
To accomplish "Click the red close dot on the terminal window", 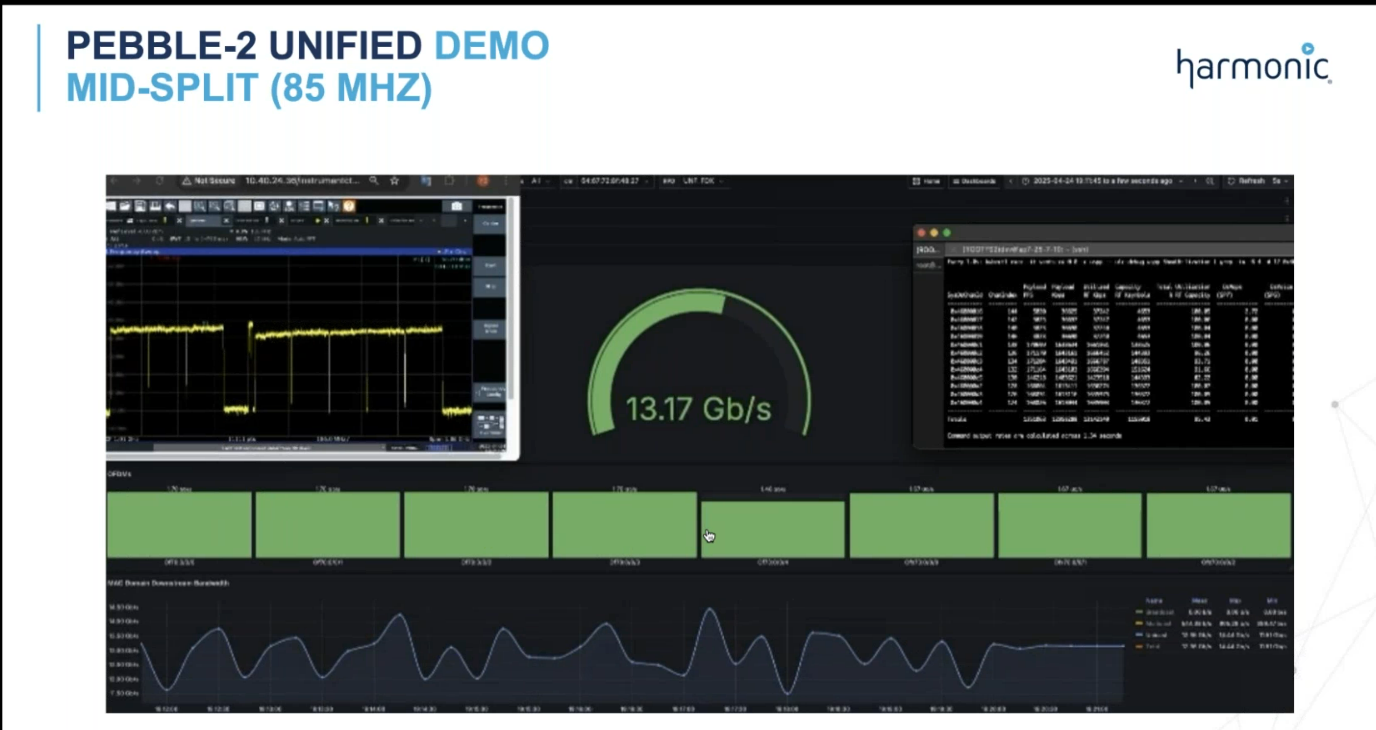I will click(921, 232).
